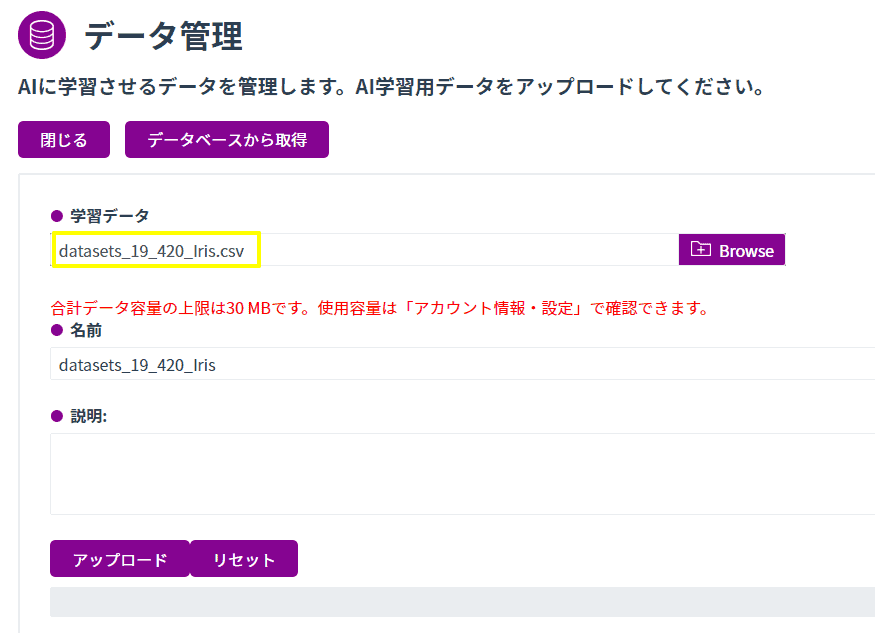This screenshot has height=633, width=875.
Task: Click the purple database icon beside the title
Action: click(42, 36)
